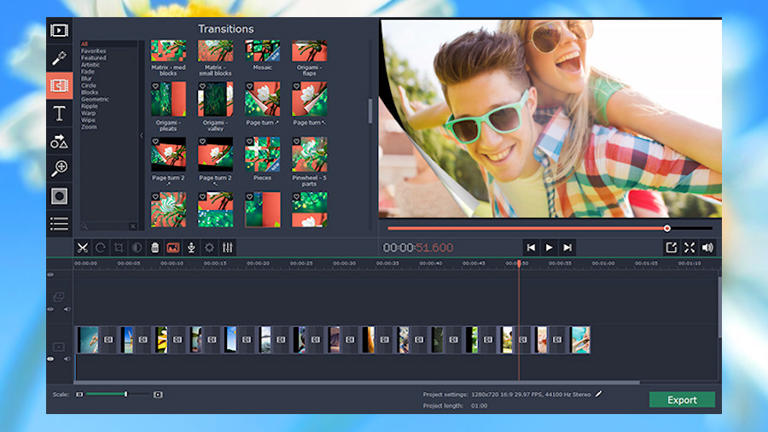This screenshot has height=432, width=768.
Task: Toggle overlay track visibility eye
Action: click(50, 309)
